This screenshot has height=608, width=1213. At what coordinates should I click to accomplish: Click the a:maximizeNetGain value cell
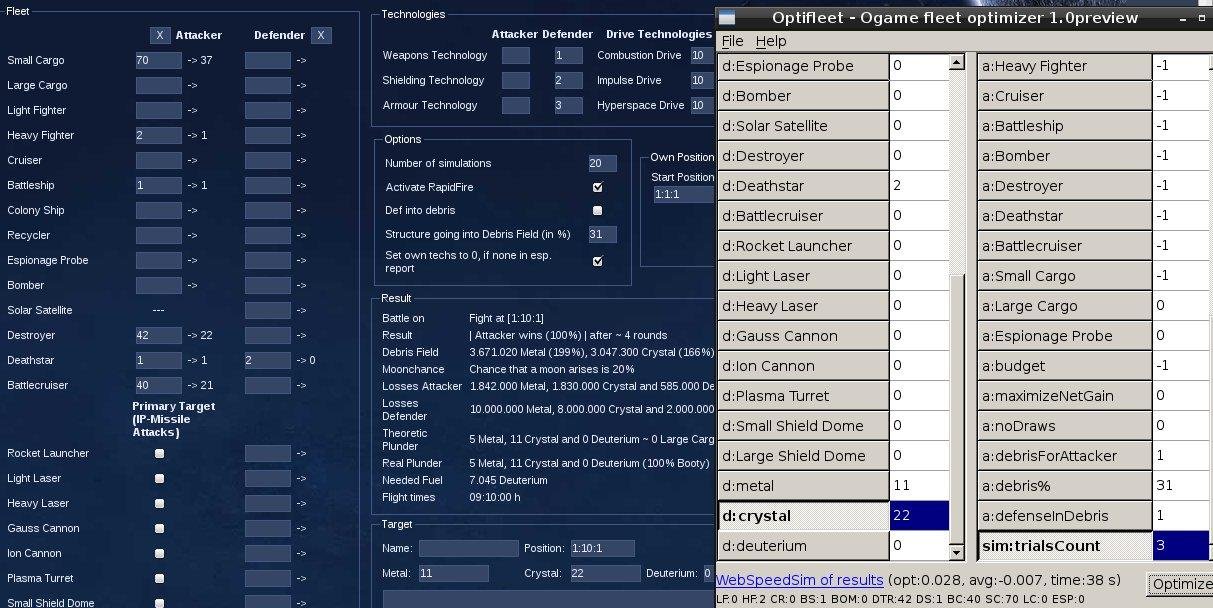point(1182,396)
